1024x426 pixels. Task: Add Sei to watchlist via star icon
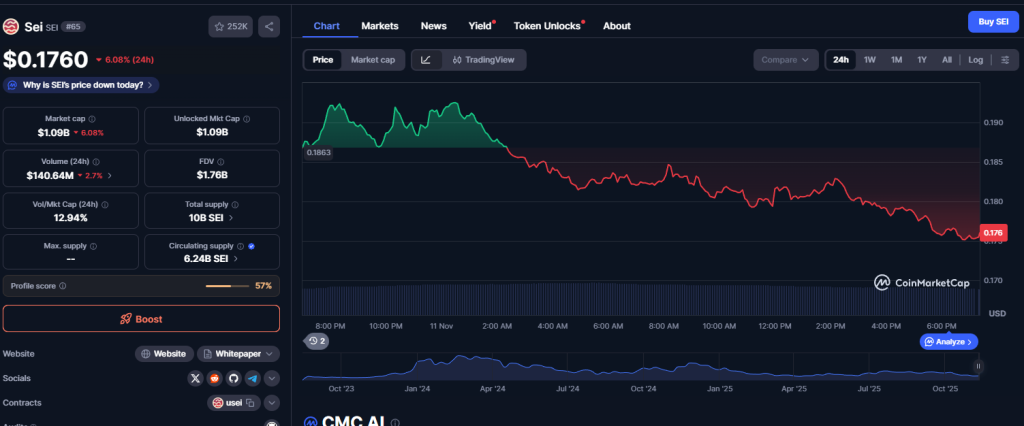tap(231, 26)
